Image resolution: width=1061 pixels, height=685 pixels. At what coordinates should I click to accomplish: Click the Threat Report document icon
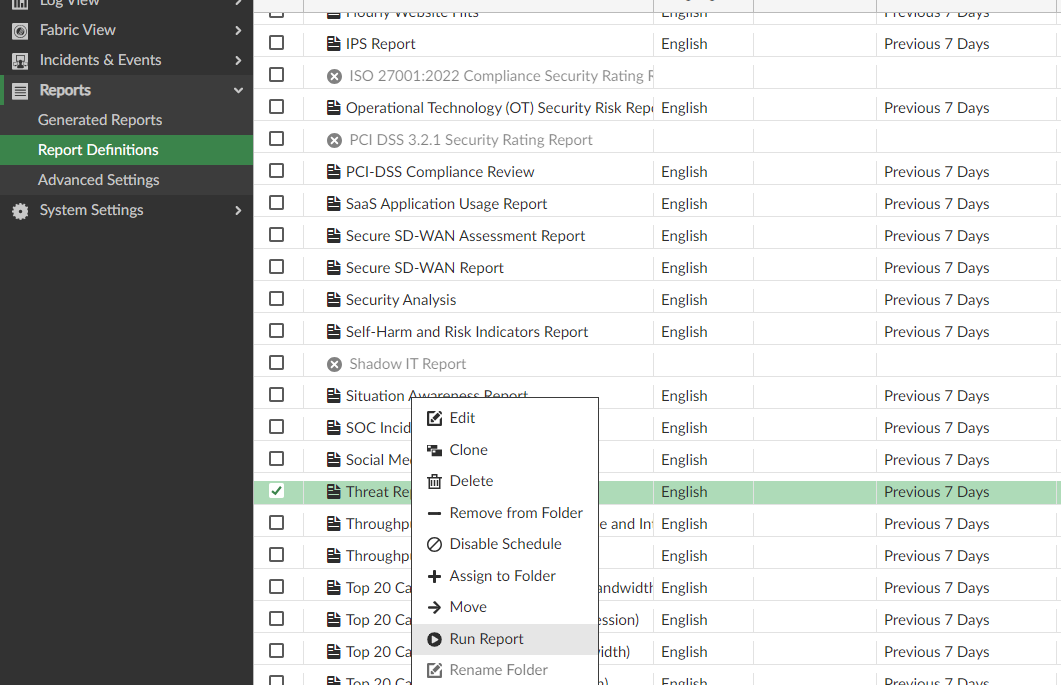334,492
